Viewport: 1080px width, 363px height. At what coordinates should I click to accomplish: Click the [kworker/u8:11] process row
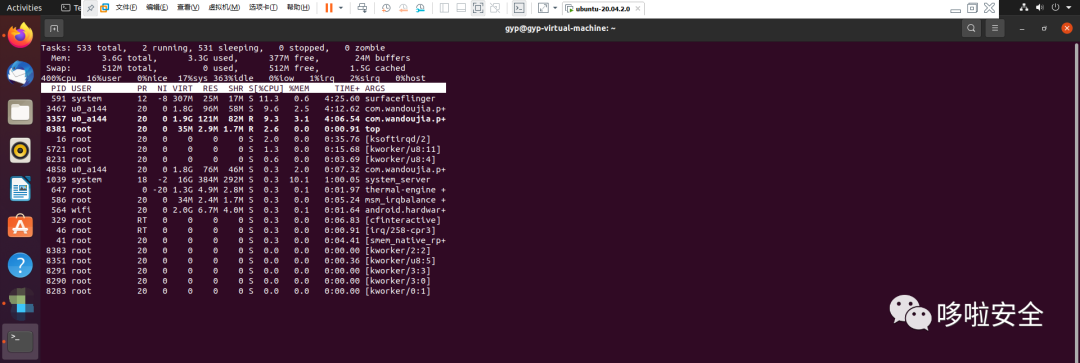click(x=243, y=149)
